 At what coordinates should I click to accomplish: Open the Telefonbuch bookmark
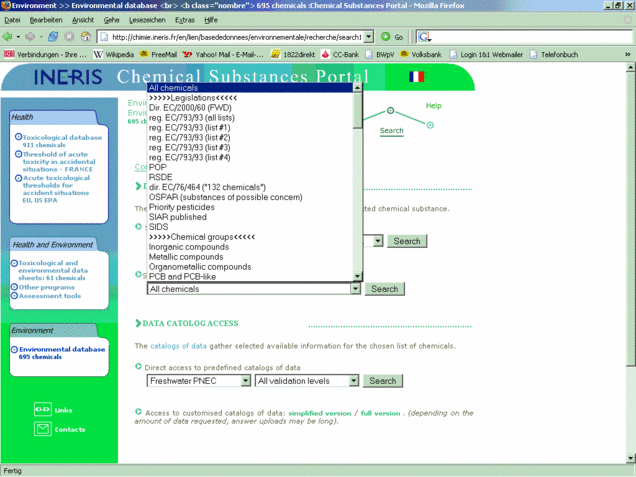point(554,54)
